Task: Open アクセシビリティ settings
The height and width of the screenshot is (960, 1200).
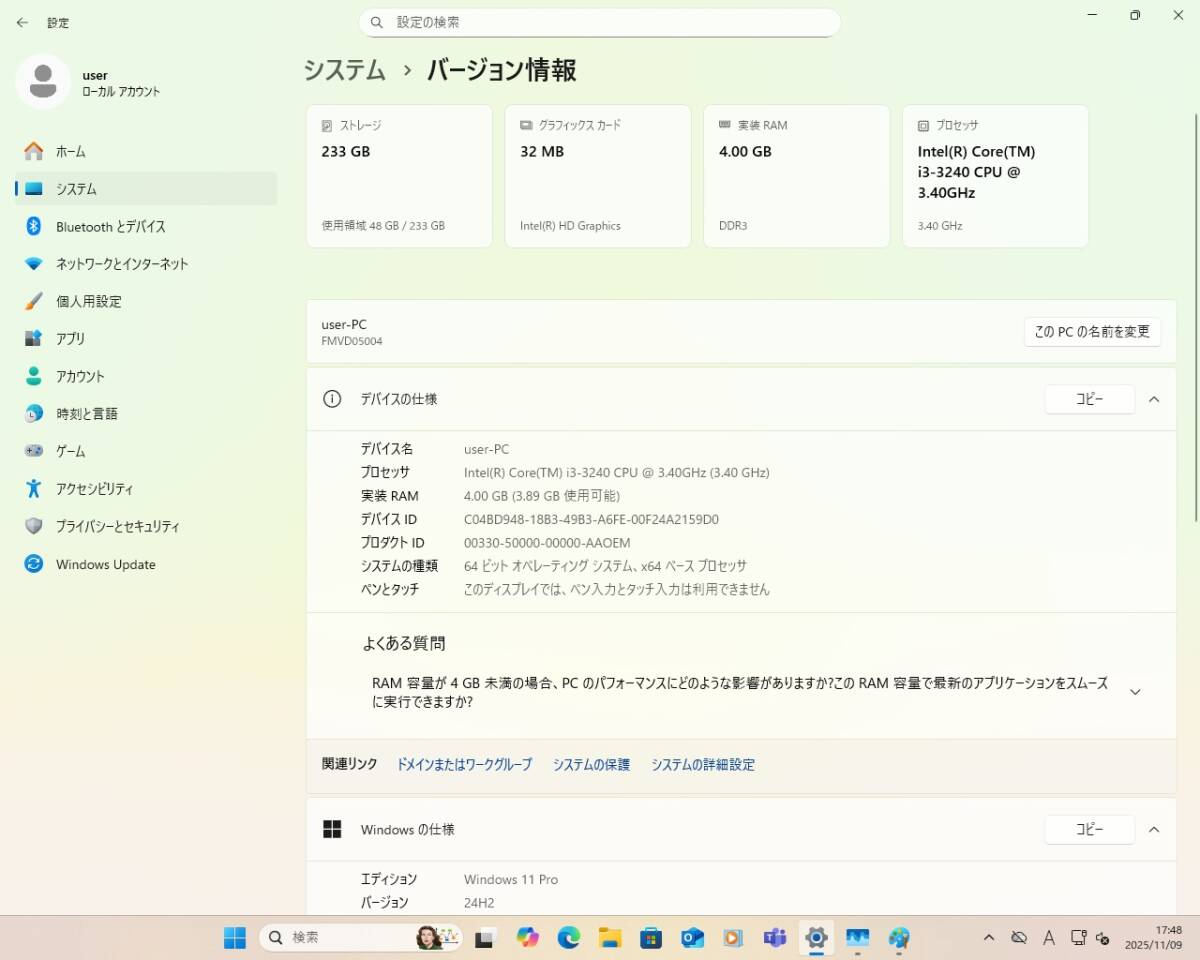Action: pos(95,488)
